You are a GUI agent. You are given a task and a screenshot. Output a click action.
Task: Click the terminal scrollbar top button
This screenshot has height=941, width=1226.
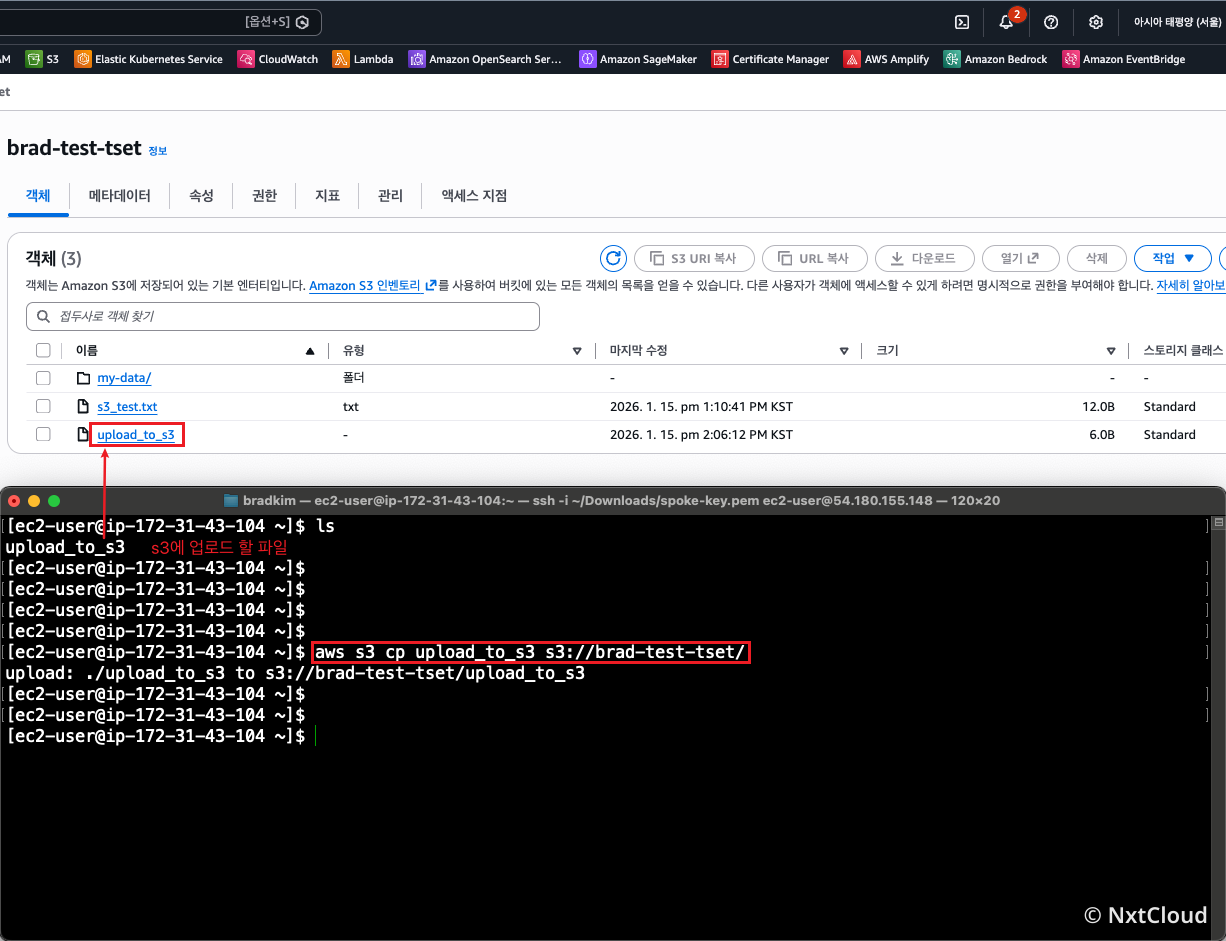point(1218,523)
